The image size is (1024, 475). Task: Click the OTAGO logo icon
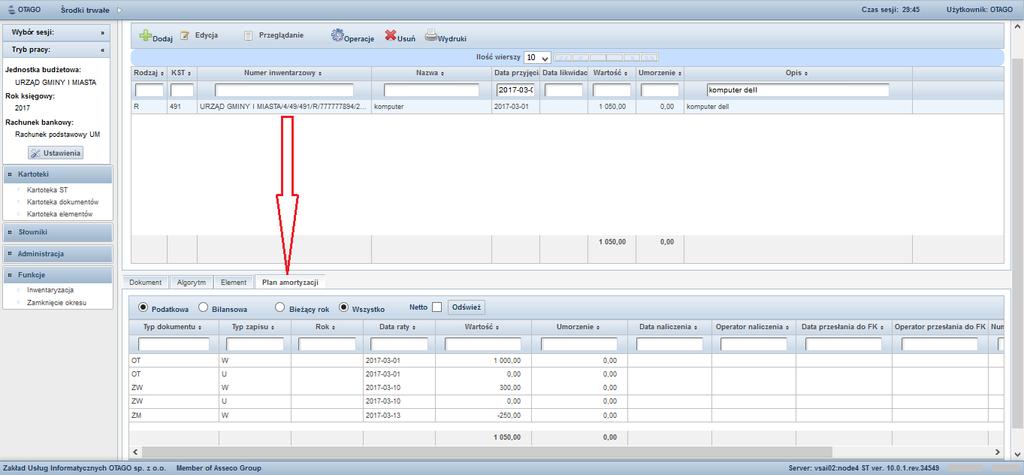pyautogui.click(x=10, y=10)
